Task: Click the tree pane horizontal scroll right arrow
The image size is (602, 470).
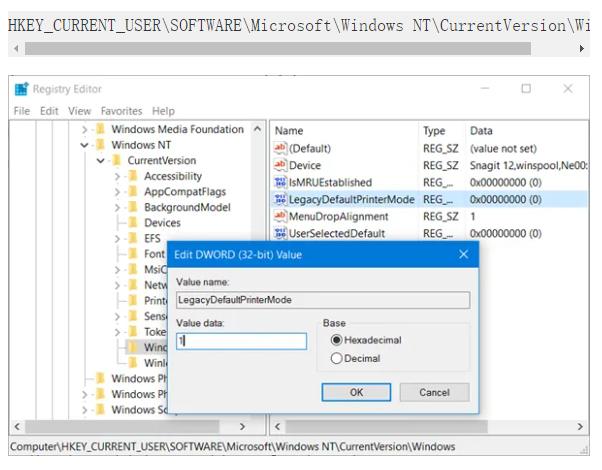Action: point(242,426)
